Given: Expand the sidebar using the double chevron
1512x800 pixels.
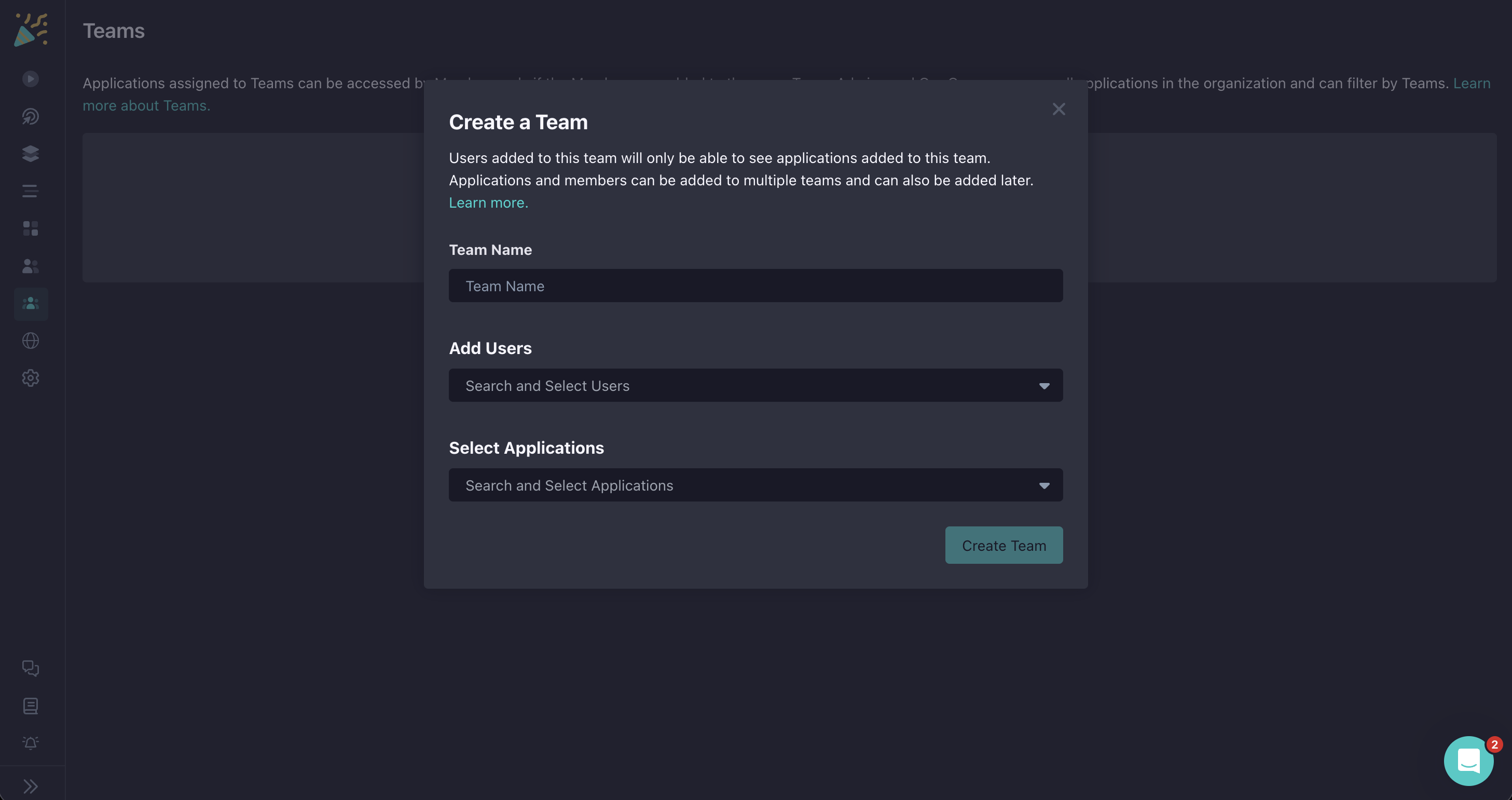Looking at the screenshot, I should click(30, 785).
